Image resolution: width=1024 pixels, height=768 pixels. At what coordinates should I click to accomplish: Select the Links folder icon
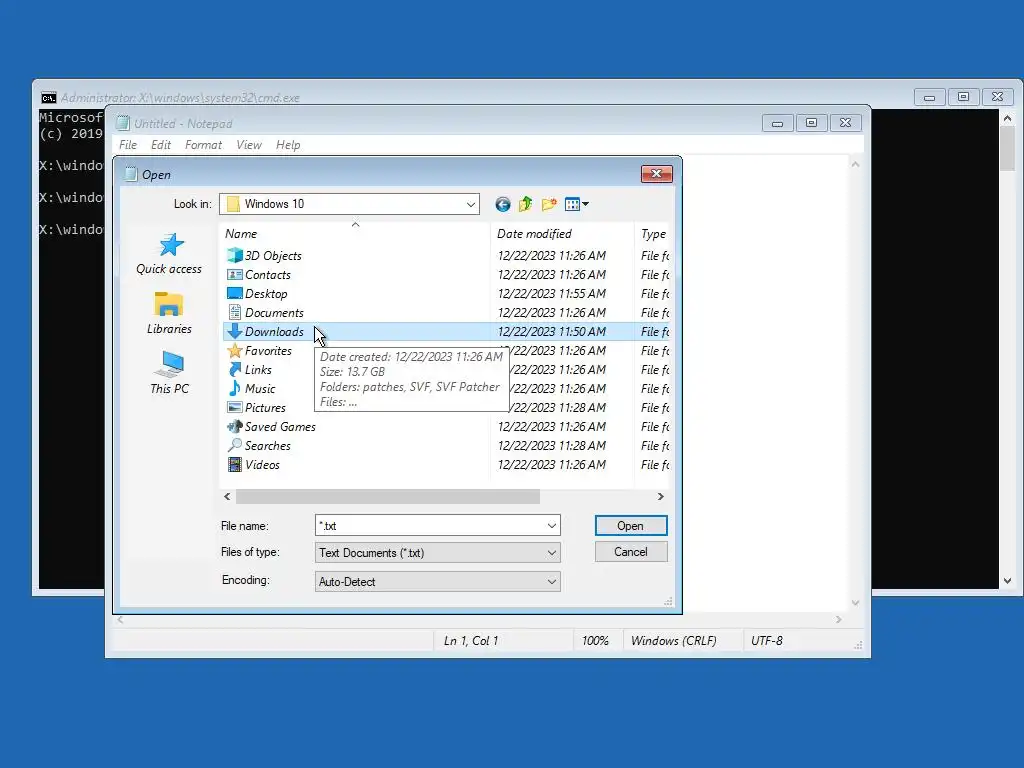coord(234,370)
